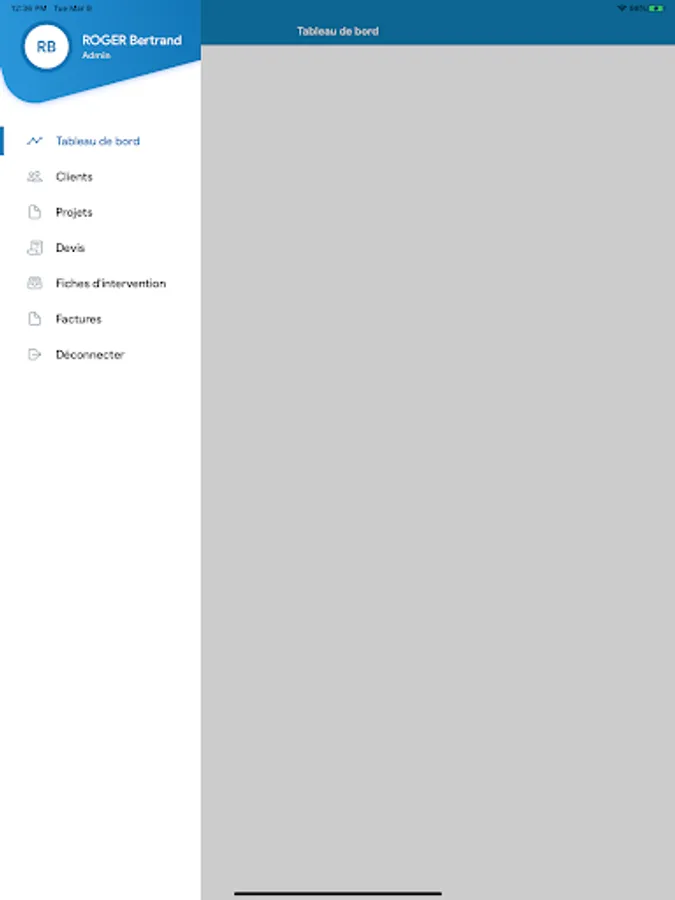Go to the Clients menu entry

tap(100, 176)
